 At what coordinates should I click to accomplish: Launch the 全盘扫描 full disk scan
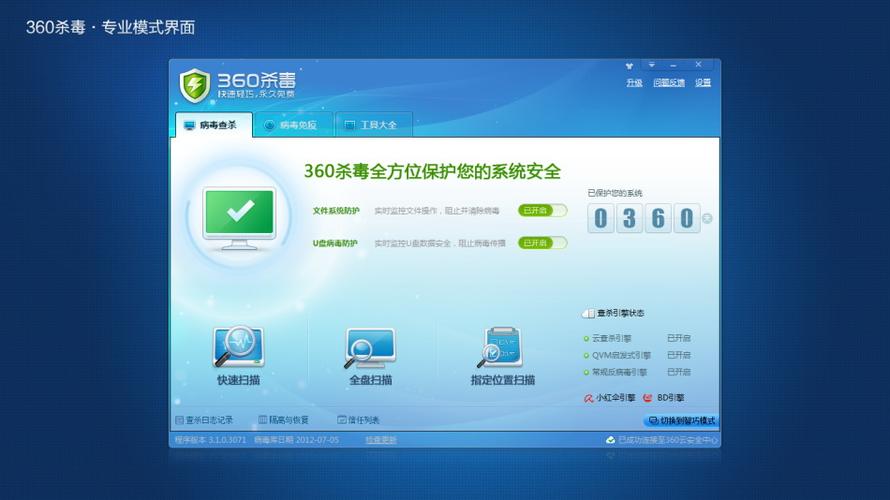point(370,349)
